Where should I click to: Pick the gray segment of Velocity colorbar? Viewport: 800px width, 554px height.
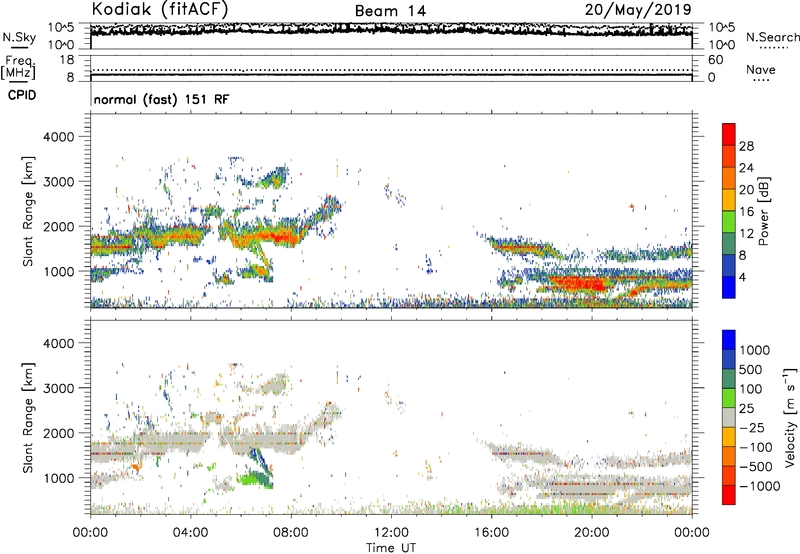(729, 417)
